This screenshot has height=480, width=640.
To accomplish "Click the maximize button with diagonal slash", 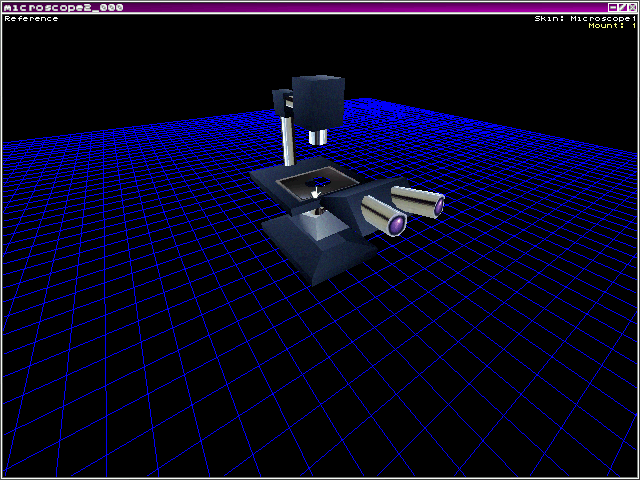I will pos(622,7).
